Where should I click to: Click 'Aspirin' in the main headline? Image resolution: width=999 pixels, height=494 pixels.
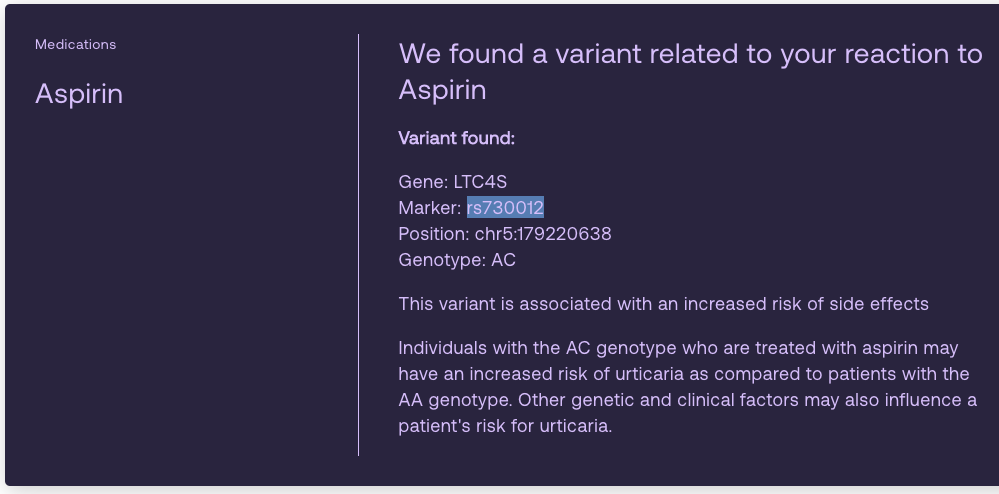[442, 90]
